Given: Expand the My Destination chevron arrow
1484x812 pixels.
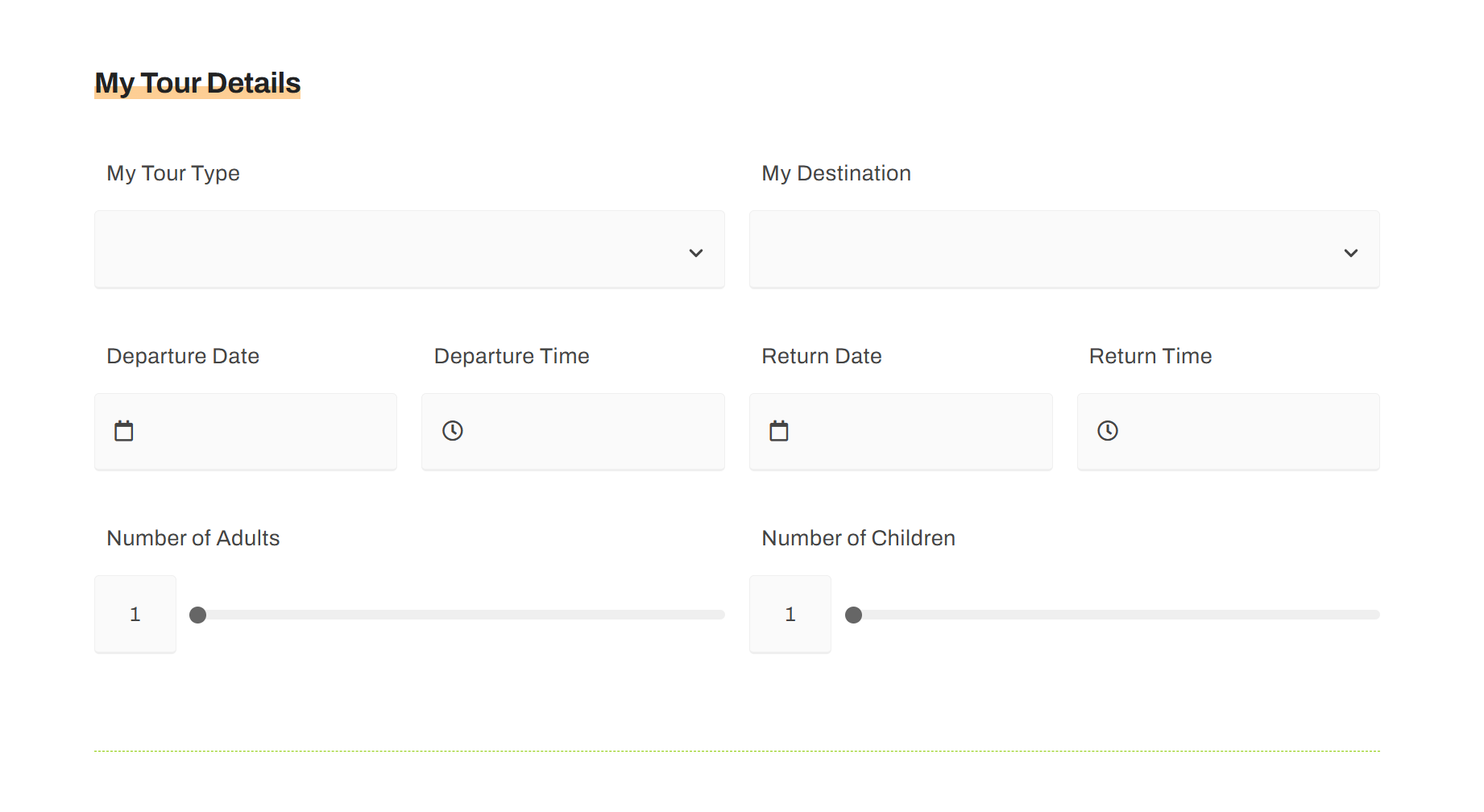Looking at the screenshot, I should [1351, 253].
